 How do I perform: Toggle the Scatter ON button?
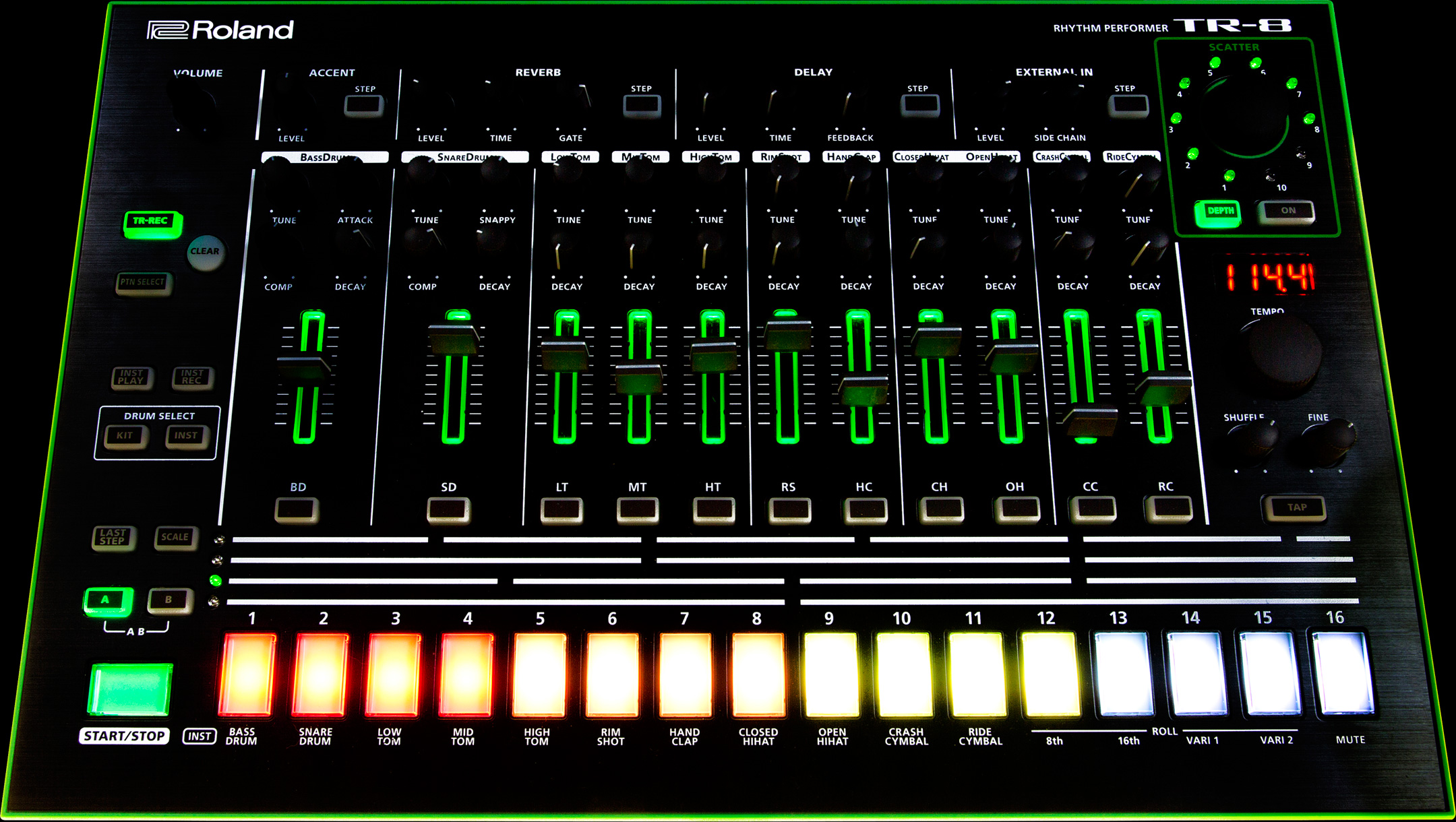point(1286,212)
